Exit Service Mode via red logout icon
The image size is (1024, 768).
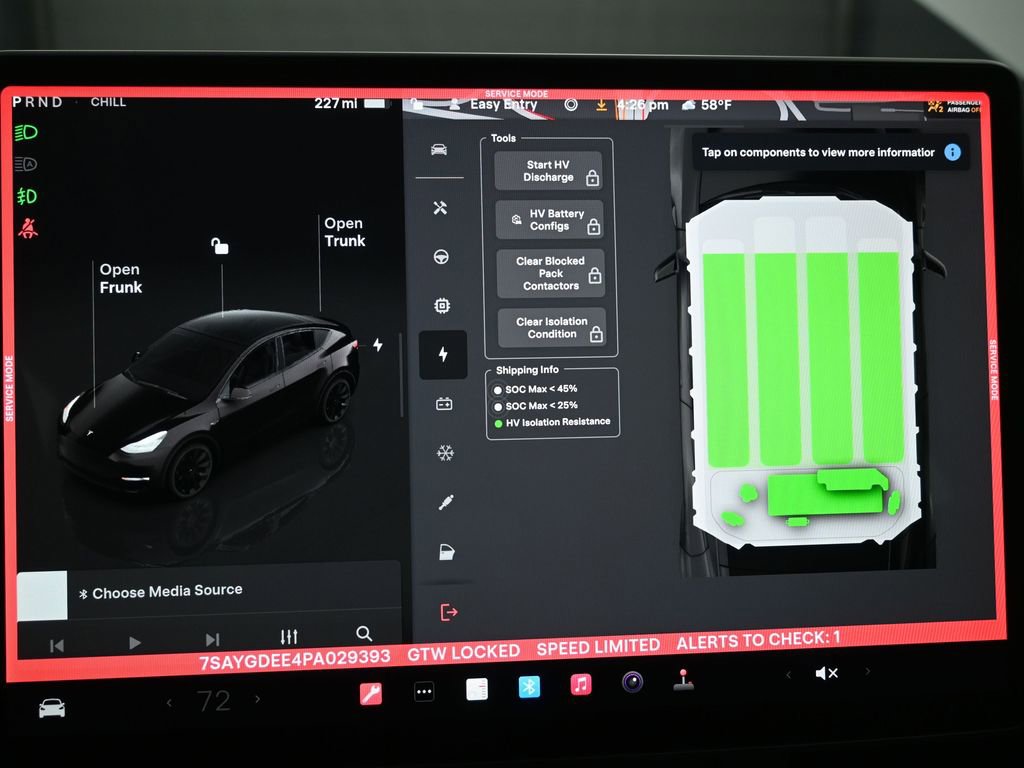coord(448,610)
